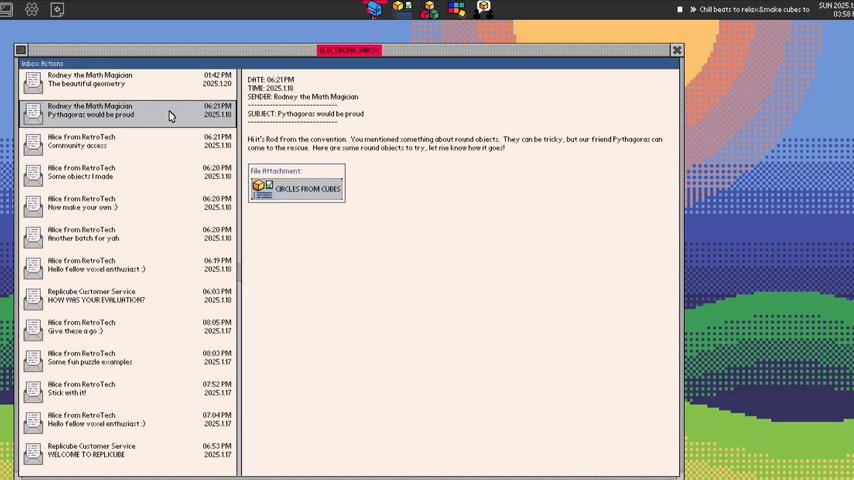Click the color palette squares dock icon
The height and width of the screenshot is (480, 854).
(457, 9)
